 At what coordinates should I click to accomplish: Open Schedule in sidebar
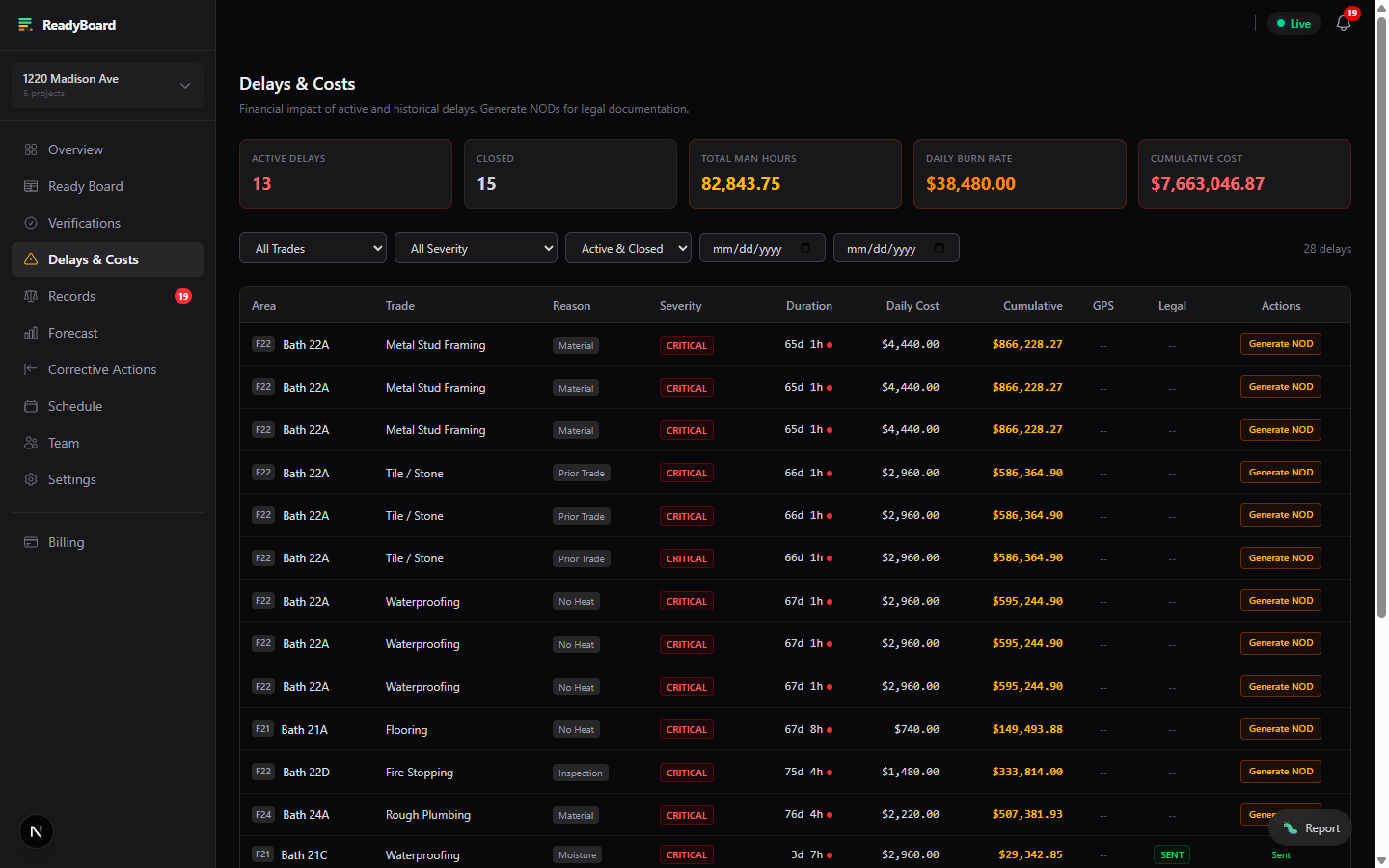click(x=107, y=406)
